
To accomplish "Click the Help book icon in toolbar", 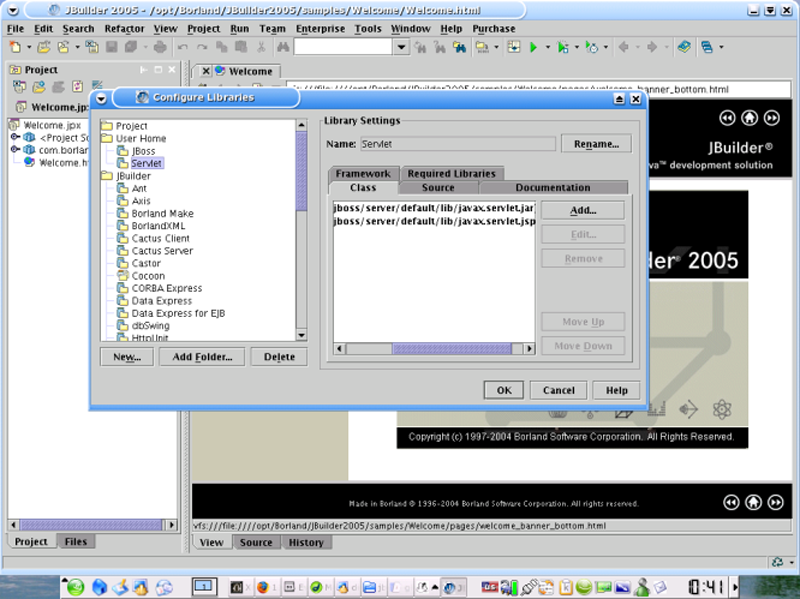I will 684,47.
